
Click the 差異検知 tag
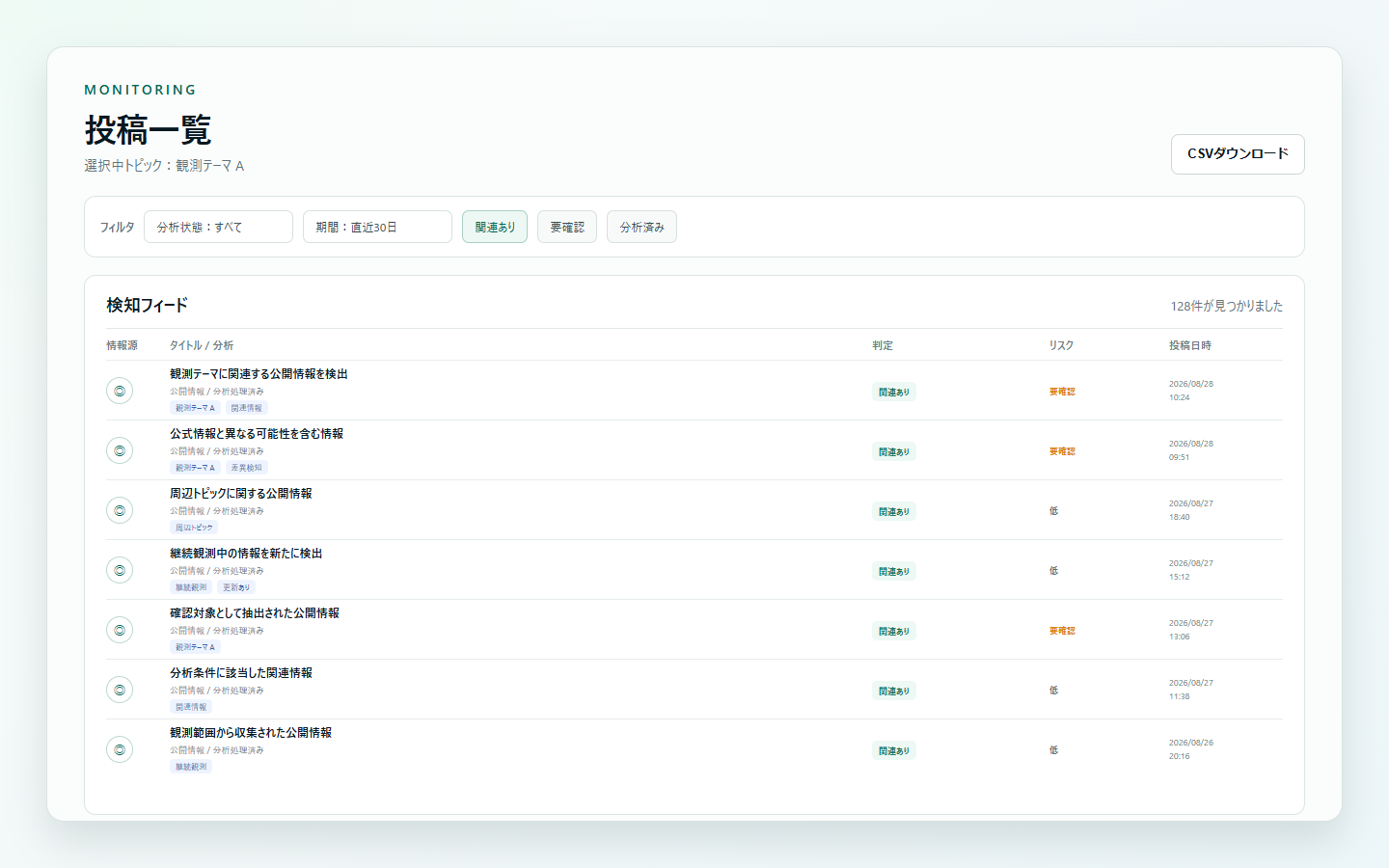[x=246, y=468]
